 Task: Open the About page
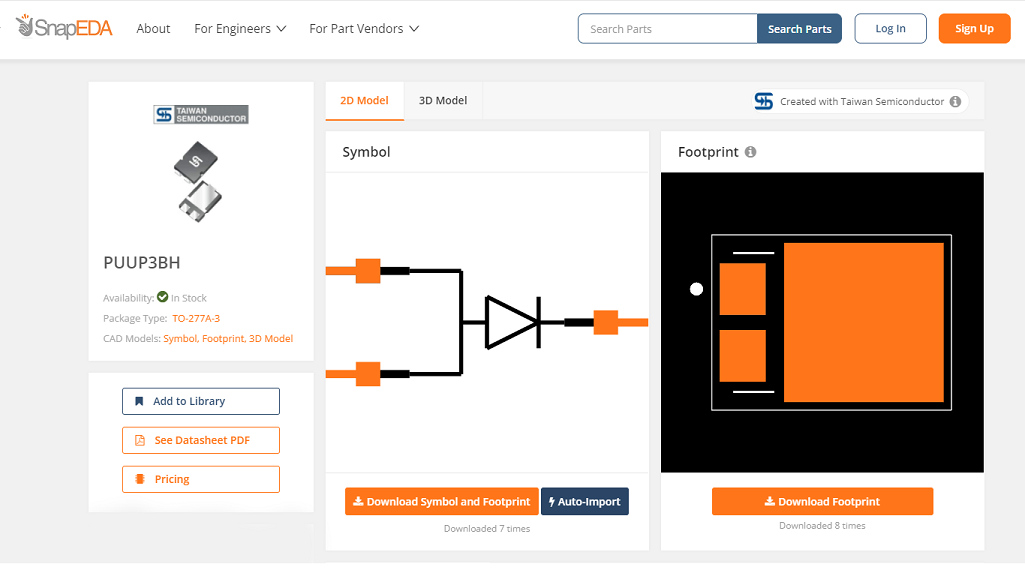click(x=153, y=29)
